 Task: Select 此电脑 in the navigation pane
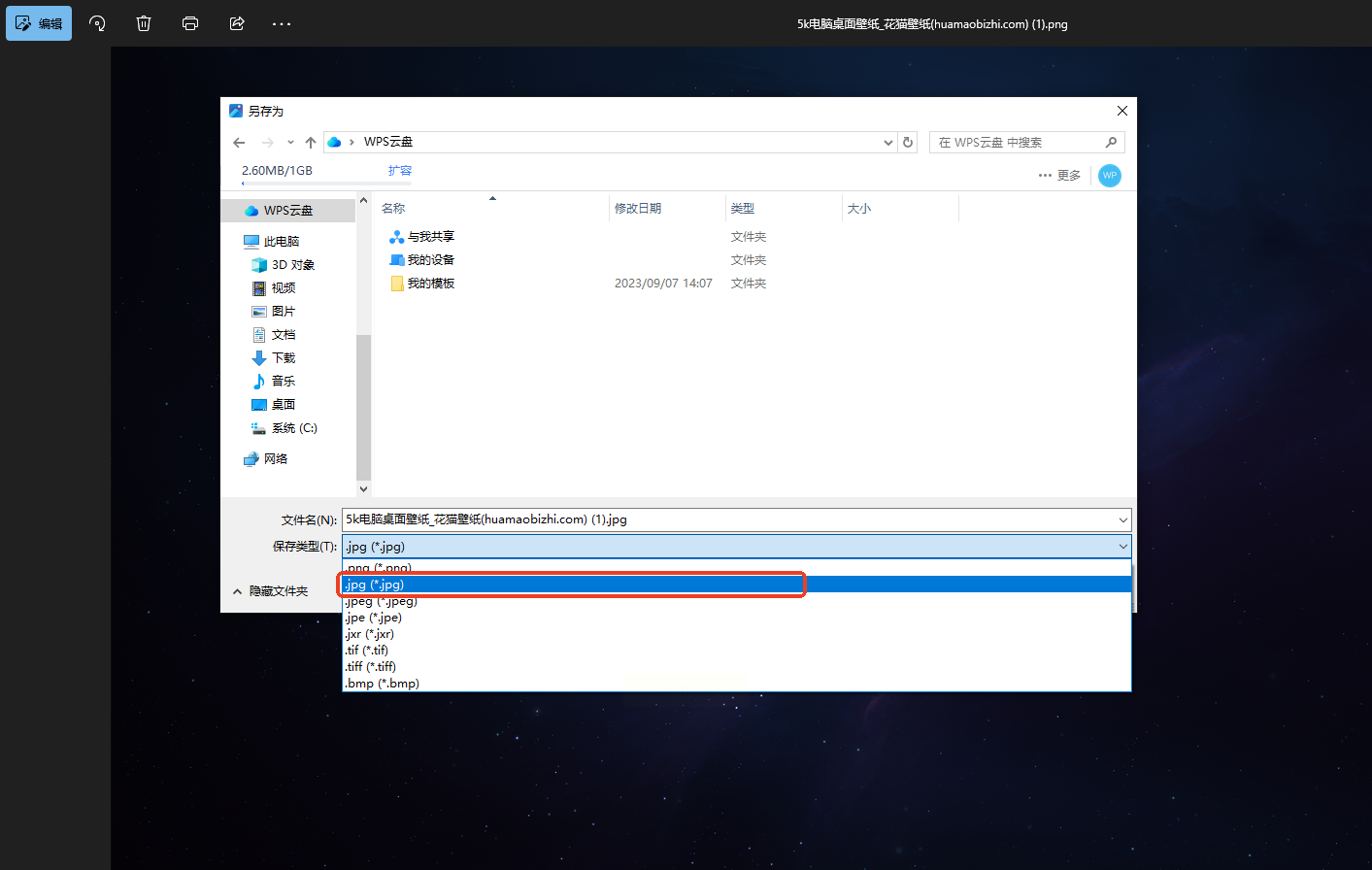(282, 242)
